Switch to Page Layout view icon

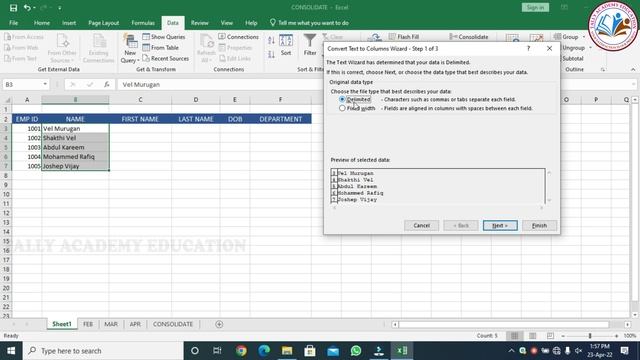[x=532, y=336]
